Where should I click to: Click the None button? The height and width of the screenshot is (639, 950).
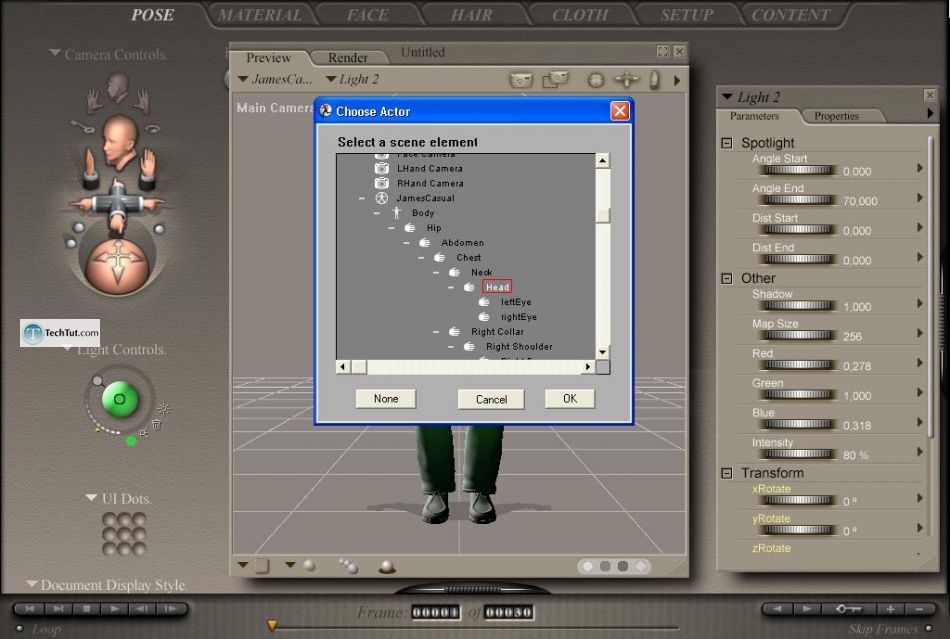pos(385,399)
